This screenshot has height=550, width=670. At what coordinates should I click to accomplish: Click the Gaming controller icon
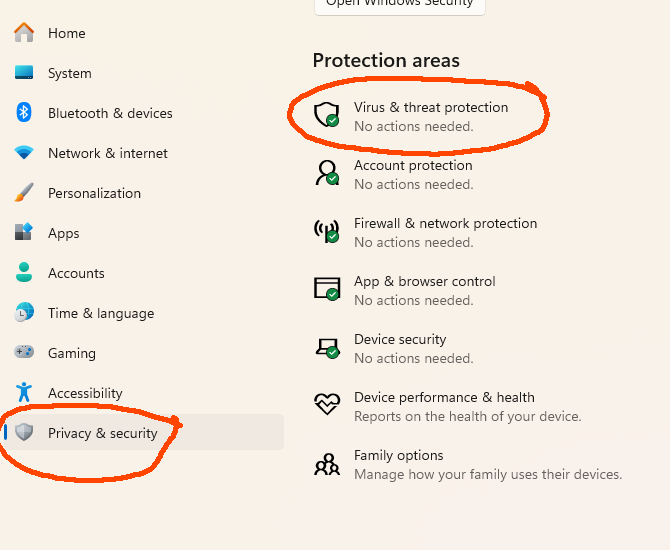click(x=24, y=352)
